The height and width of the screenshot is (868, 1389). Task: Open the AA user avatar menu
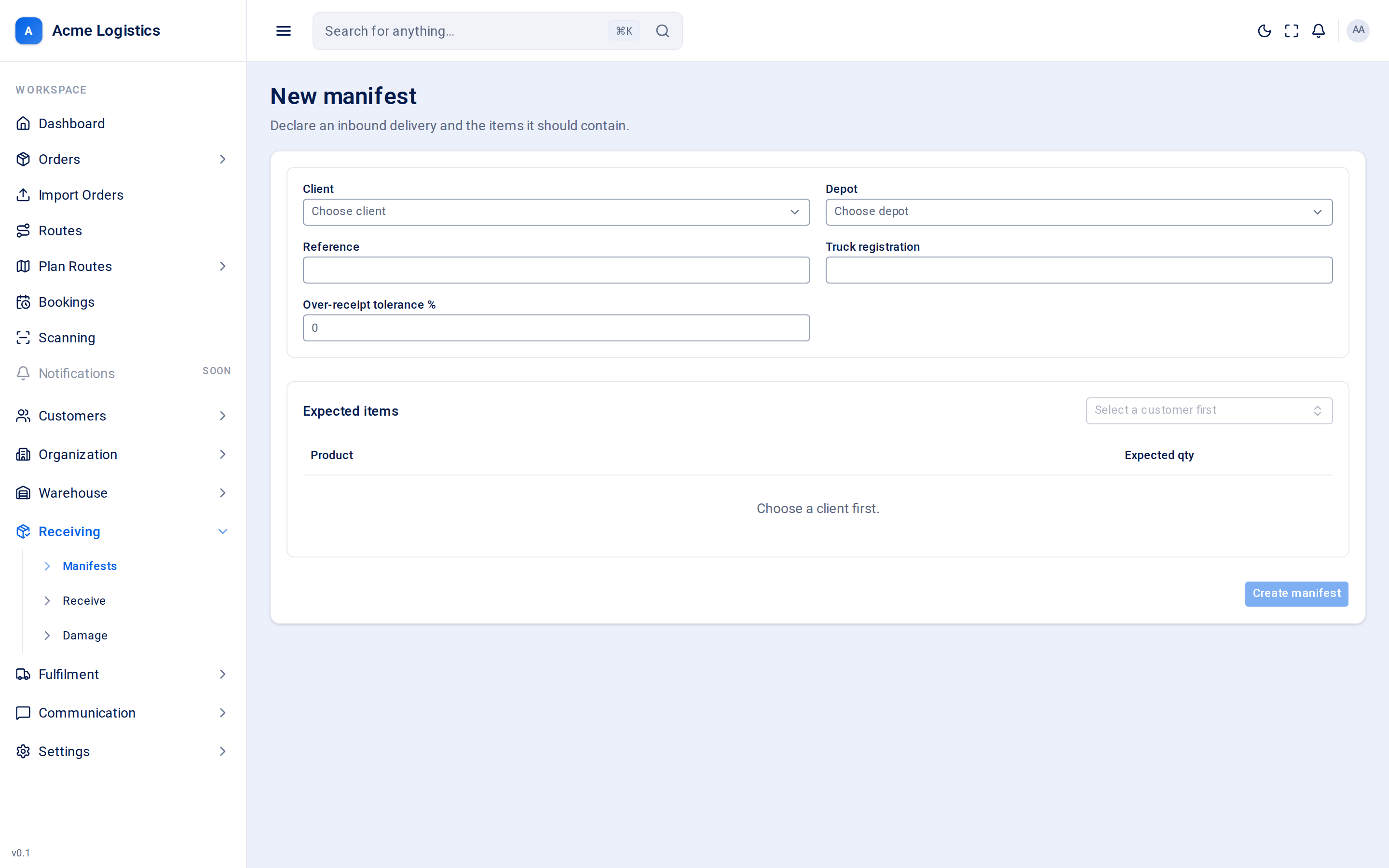(x=1358, y=30)
